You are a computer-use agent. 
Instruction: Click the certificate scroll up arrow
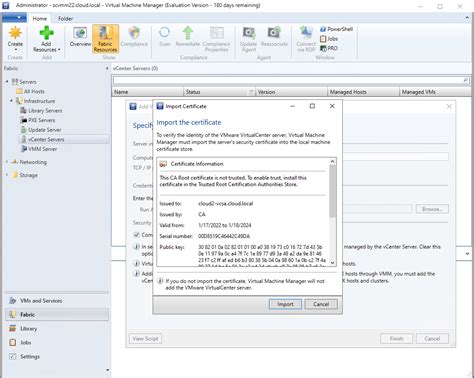tap(332, 162)
